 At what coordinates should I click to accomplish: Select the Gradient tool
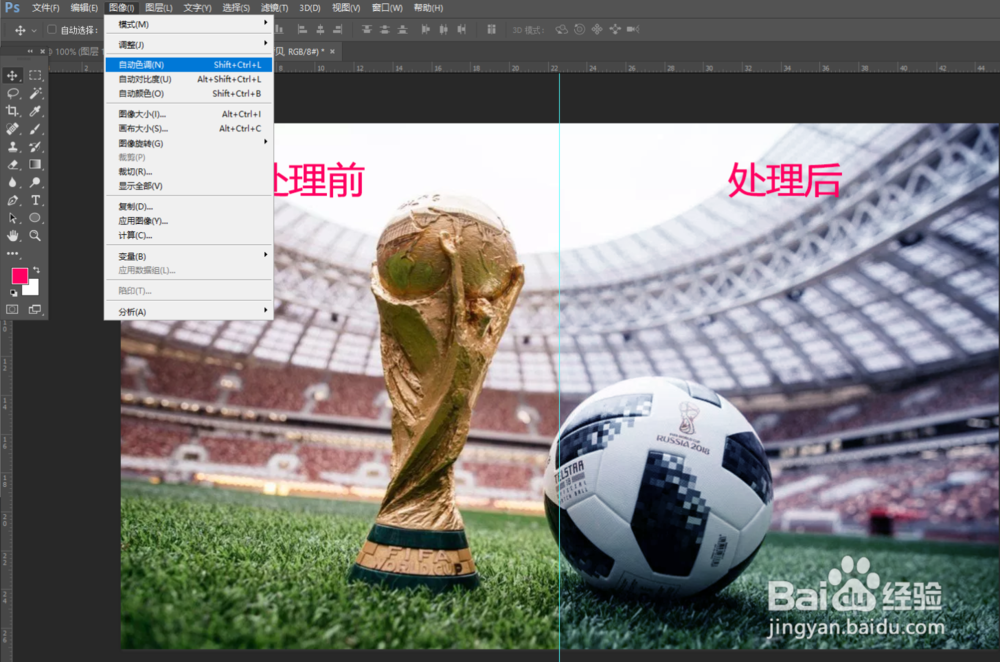[x=35, y=165]
